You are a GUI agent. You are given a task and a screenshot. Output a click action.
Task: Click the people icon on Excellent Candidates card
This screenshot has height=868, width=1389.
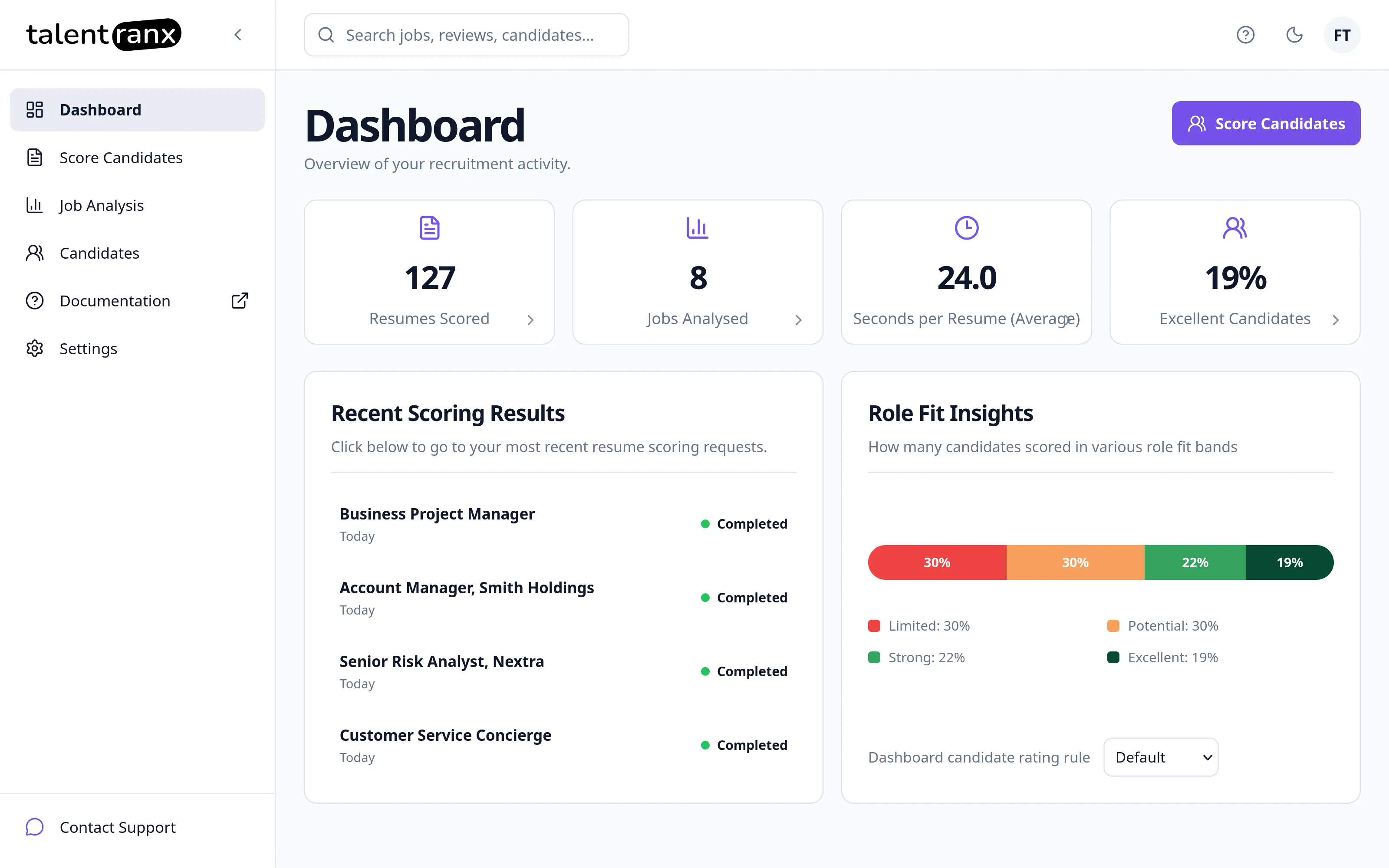coord(1235,228)
